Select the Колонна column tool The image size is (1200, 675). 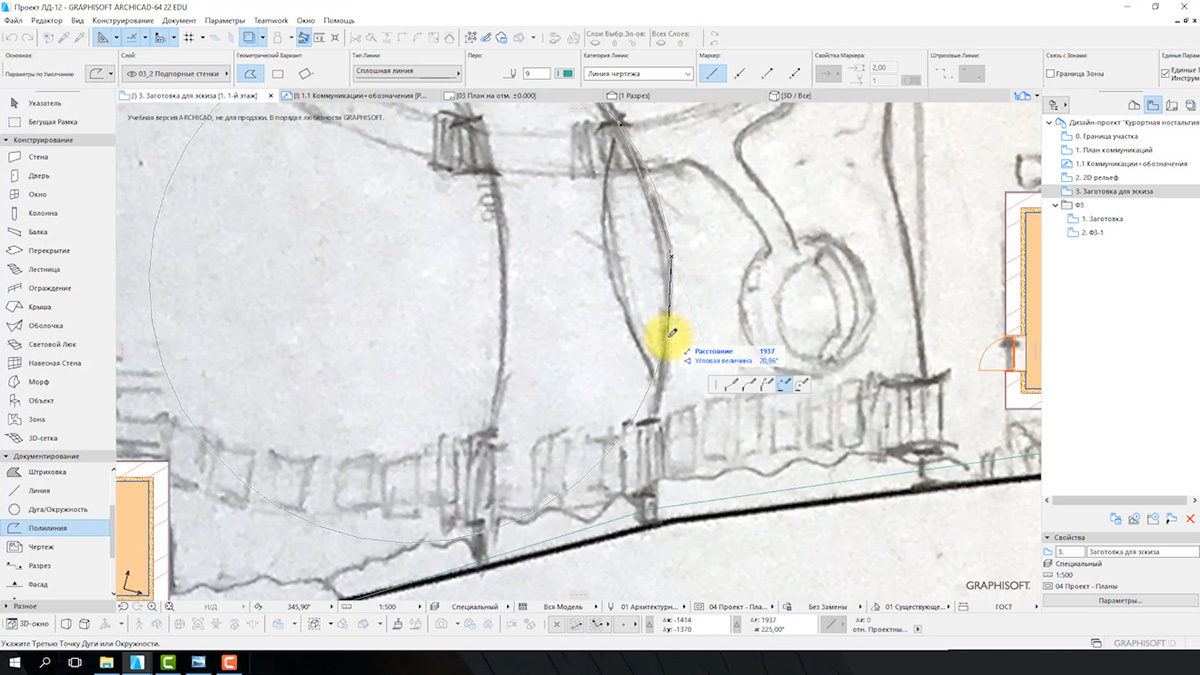click(57, 213)
